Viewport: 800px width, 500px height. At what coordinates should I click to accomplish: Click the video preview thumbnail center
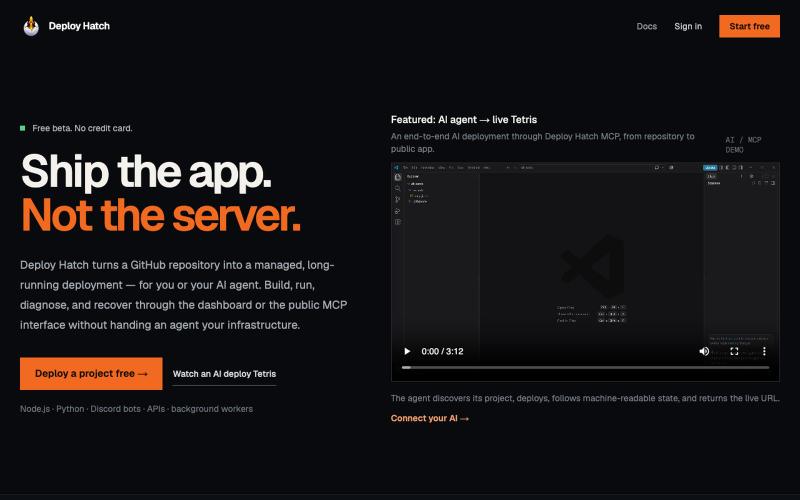tap(585, 271)
